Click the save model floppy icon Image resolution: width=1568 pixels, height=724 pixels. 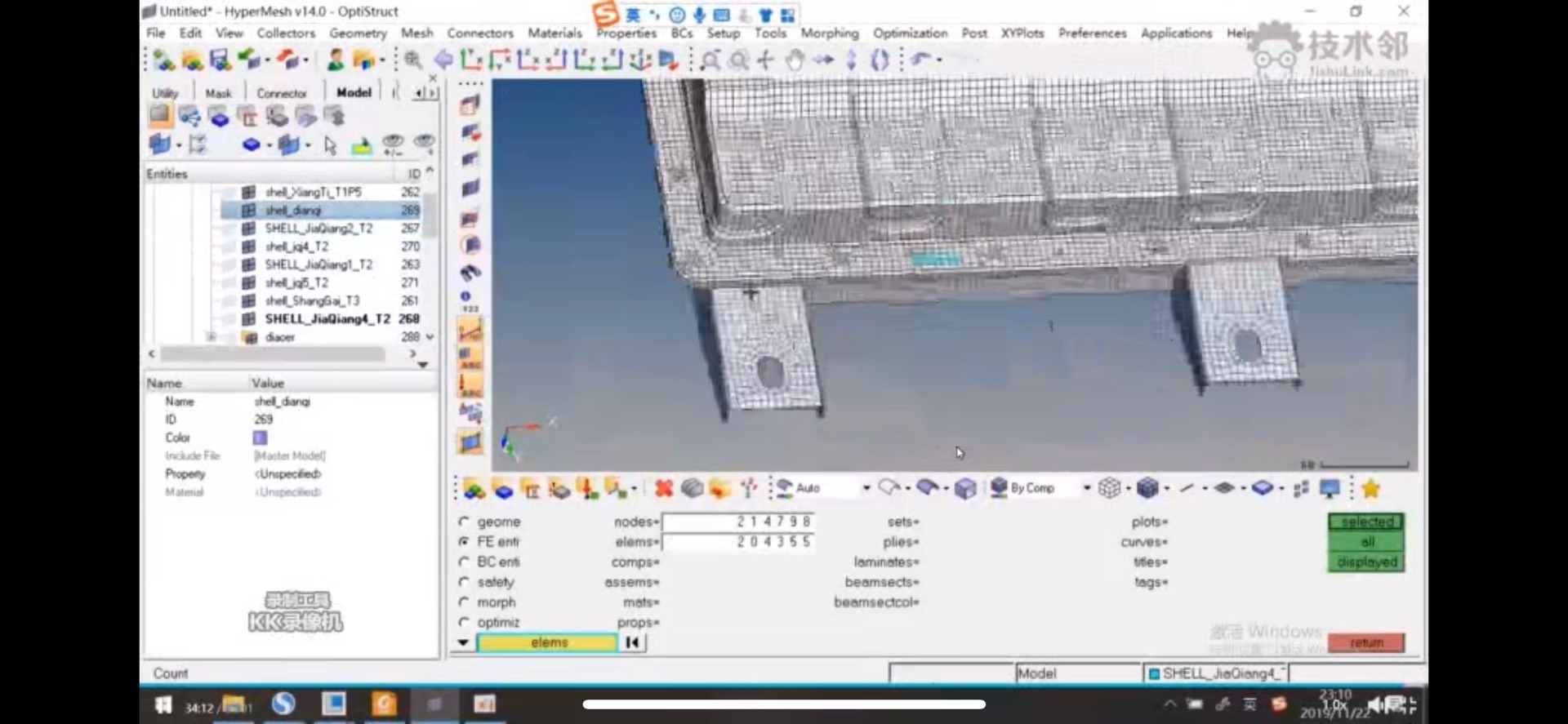point(219,60)
